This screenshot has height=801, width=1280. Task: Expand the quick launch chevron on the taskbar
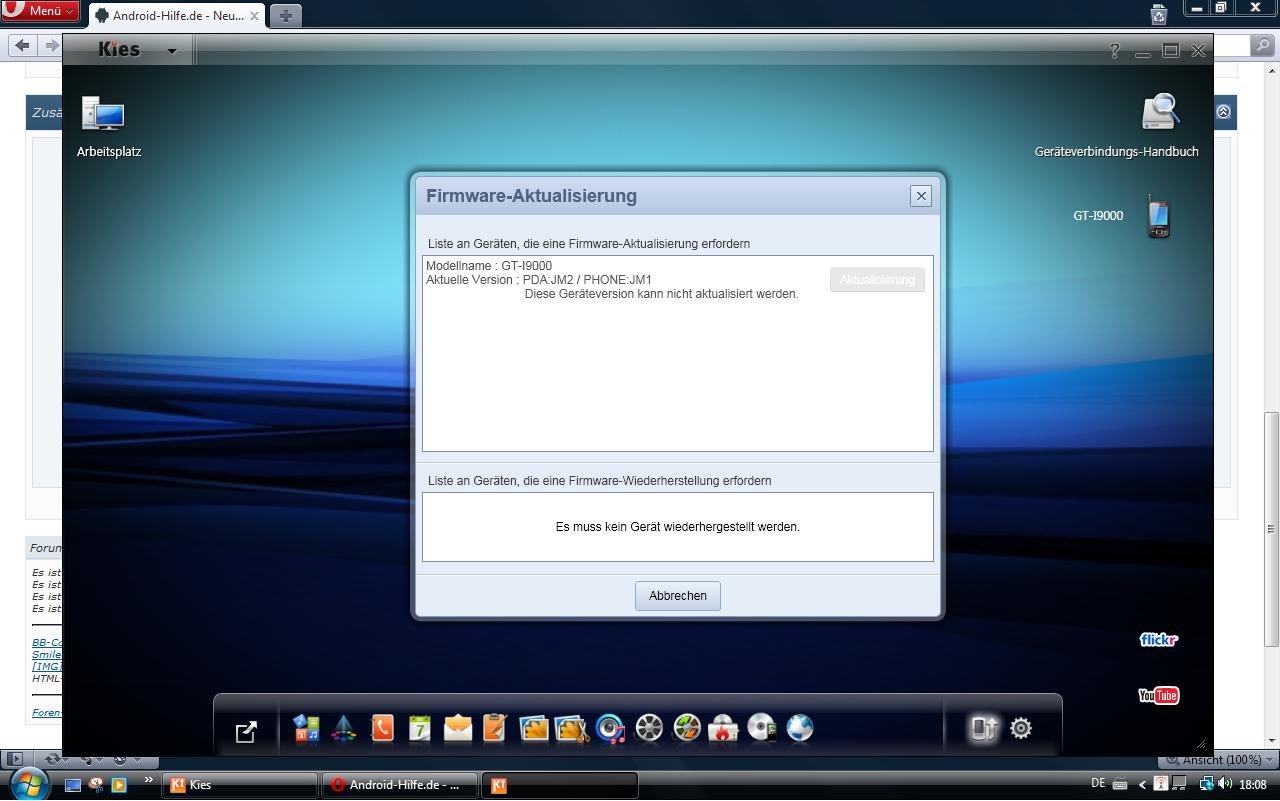(x=149, y=780)
